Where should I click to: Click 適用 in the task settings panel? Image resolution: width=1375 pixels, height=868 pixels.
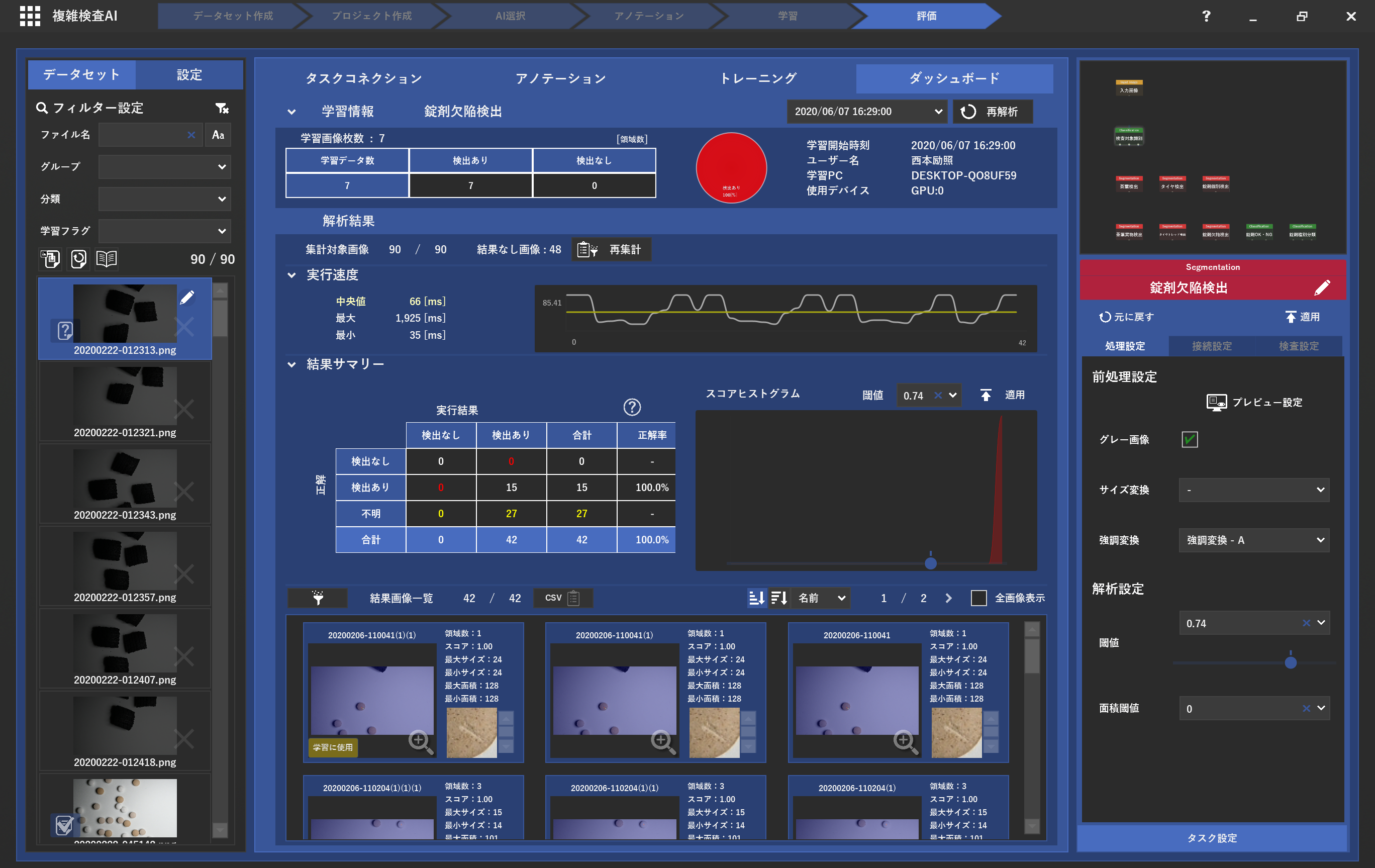tap(1303, 317)
